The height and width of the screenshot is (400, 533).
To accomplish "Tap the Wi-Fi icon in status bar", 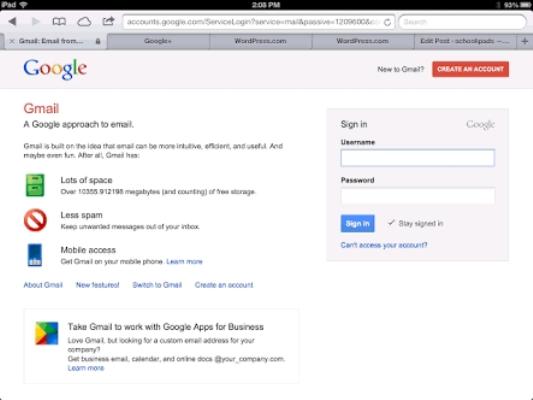I will pyautogui.click(x=23, y=4).
